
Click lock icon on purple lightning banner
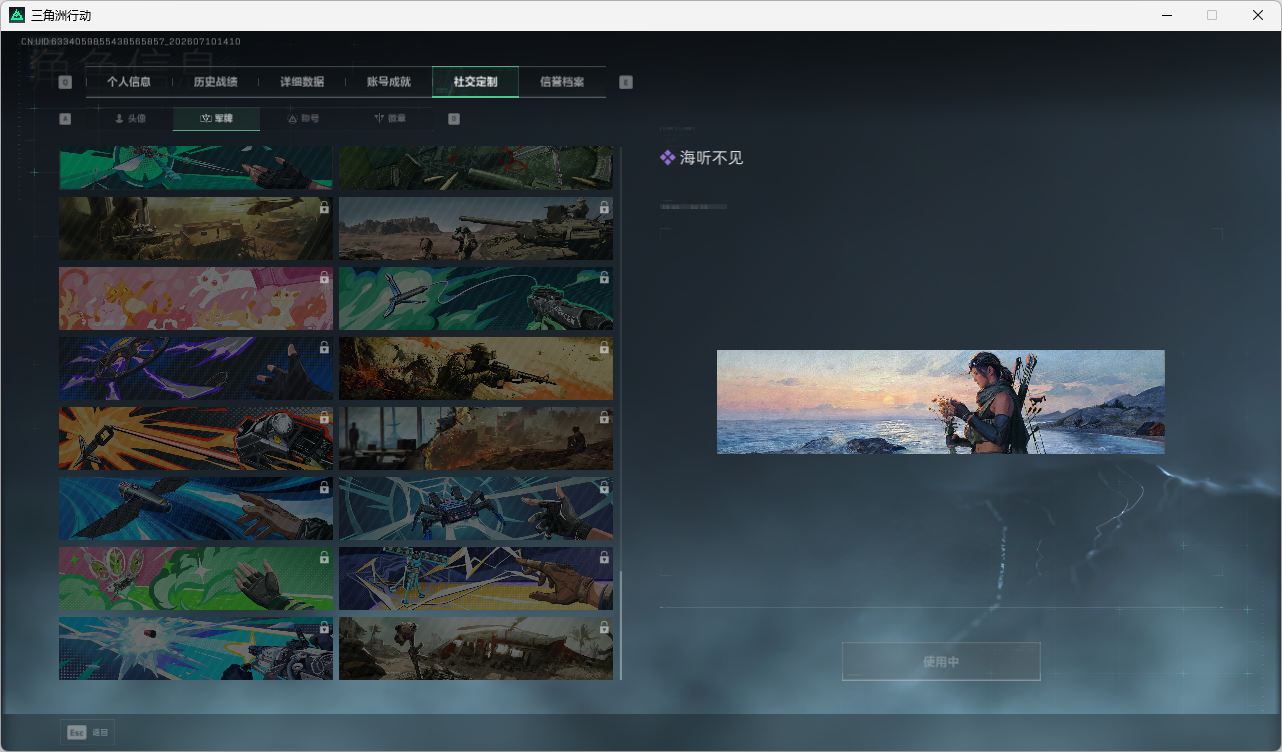pyautogui.click(x=324, y=348)
